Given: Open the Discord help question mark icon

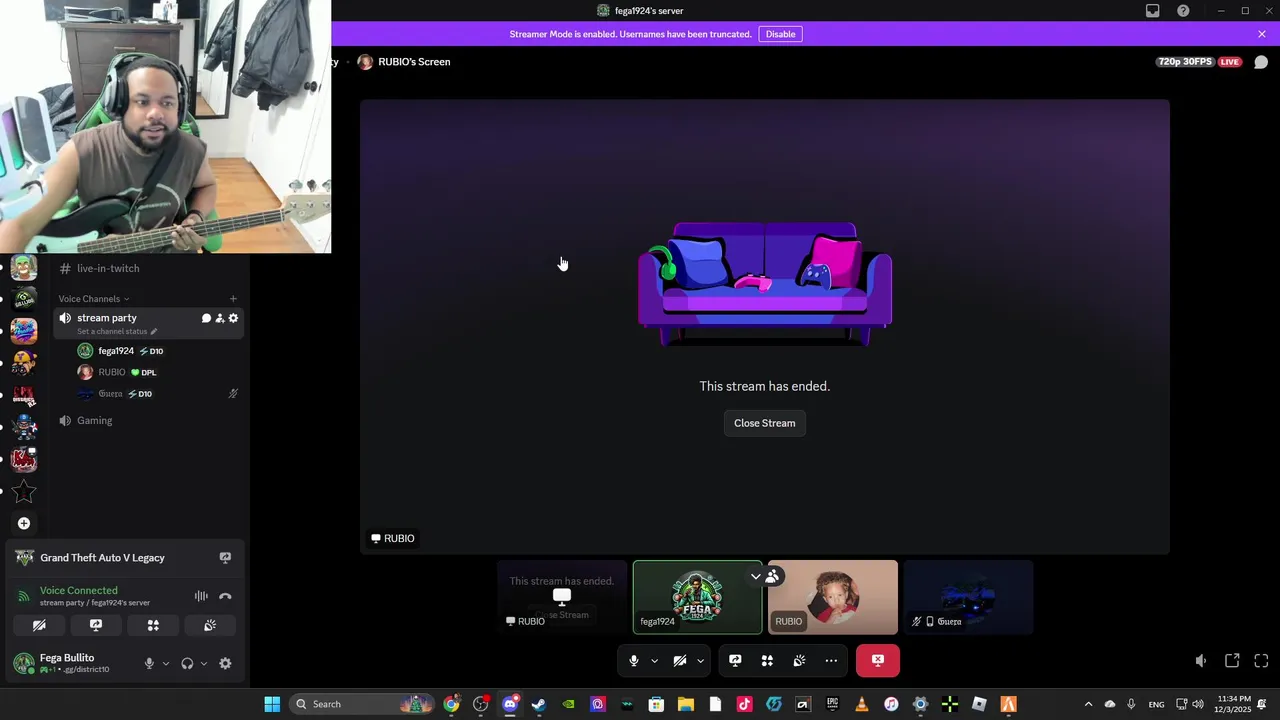Looking at the screenshot, I should [x=1183, y=11].
